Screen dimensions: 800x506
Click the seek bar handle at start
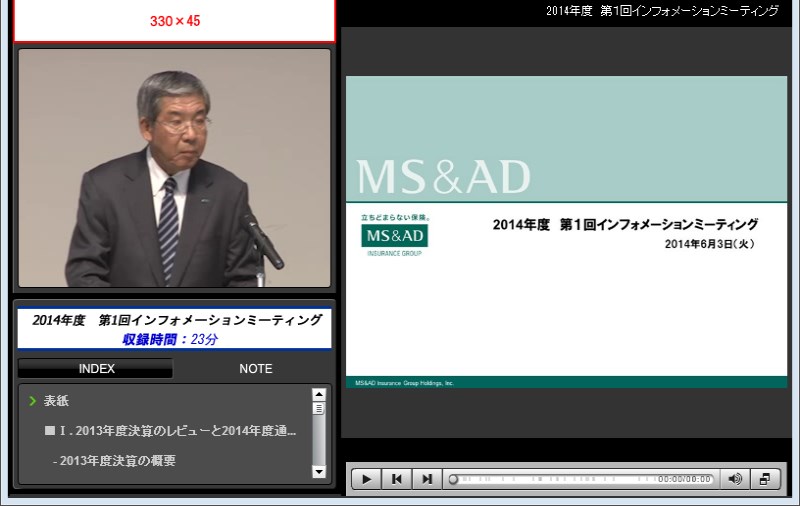453,479
